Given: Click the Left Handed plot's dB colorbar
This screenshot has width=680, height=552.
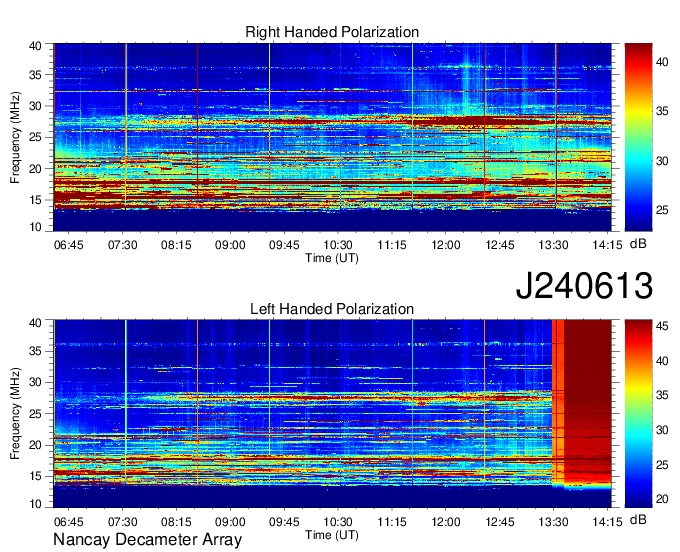Looking at the screenshot, I should [638, 414].
